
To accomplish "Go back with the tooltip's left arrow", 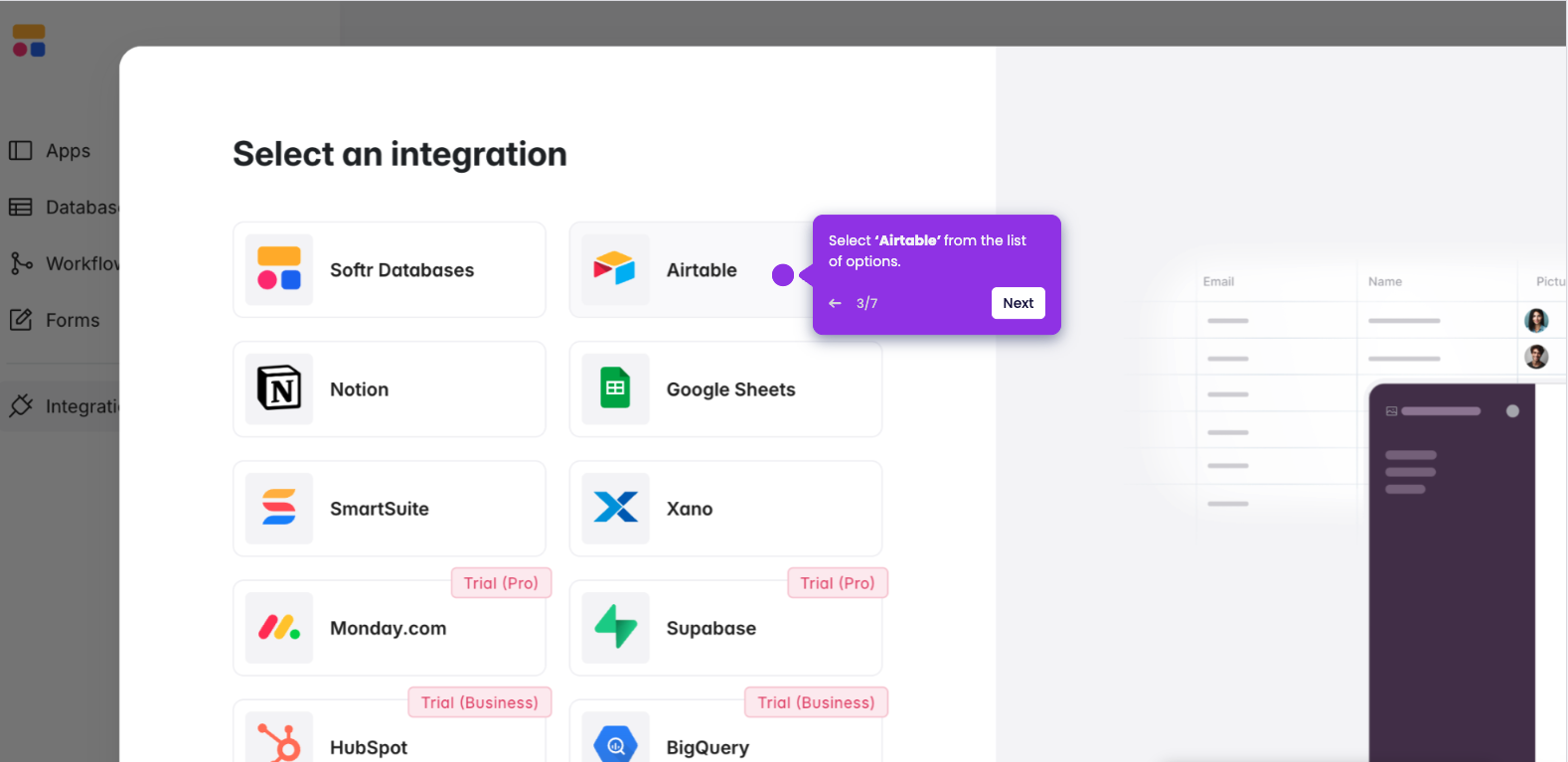I will pos(835,303).
